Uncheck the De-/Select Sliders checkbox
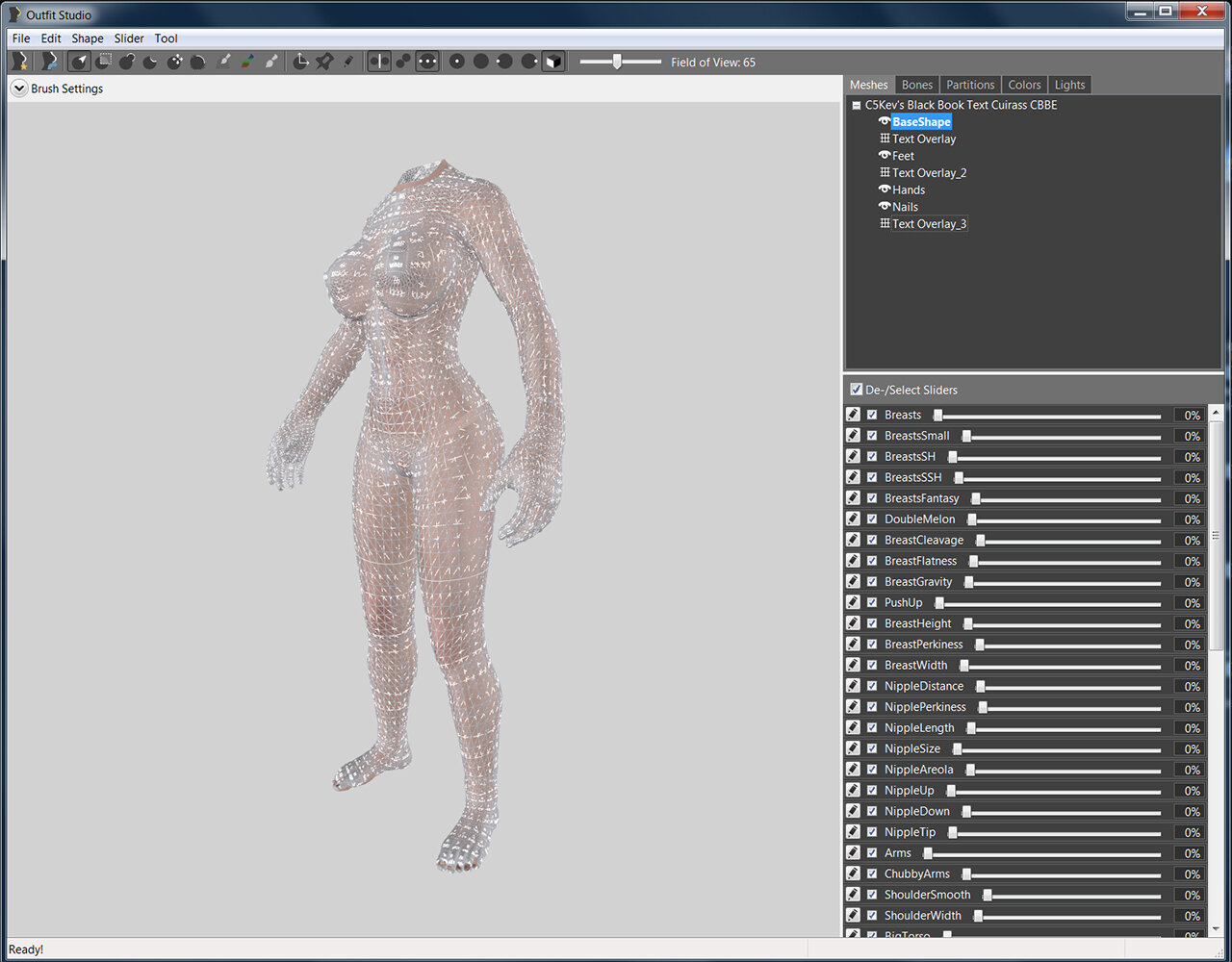This screenshot has height=962, width=1232. click(x=857, y=390)
